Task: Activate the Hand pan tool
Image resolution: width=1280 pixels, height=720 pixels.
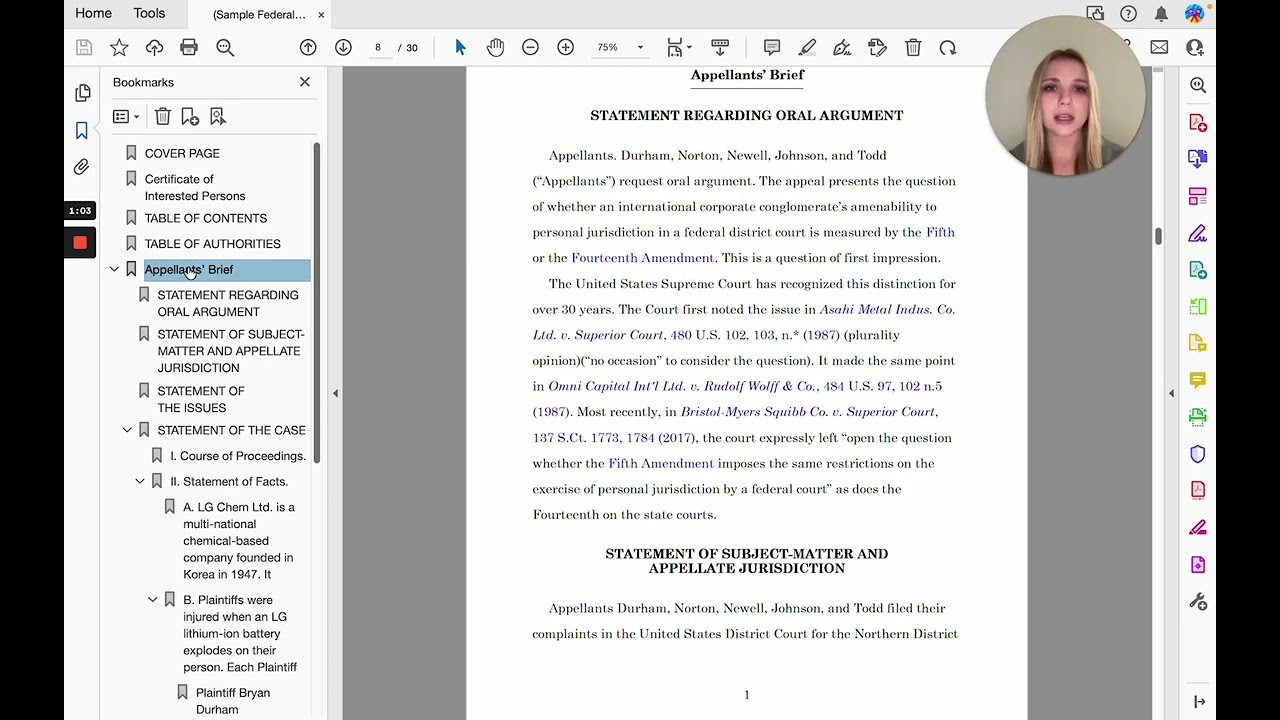Action: coord(495,47)
